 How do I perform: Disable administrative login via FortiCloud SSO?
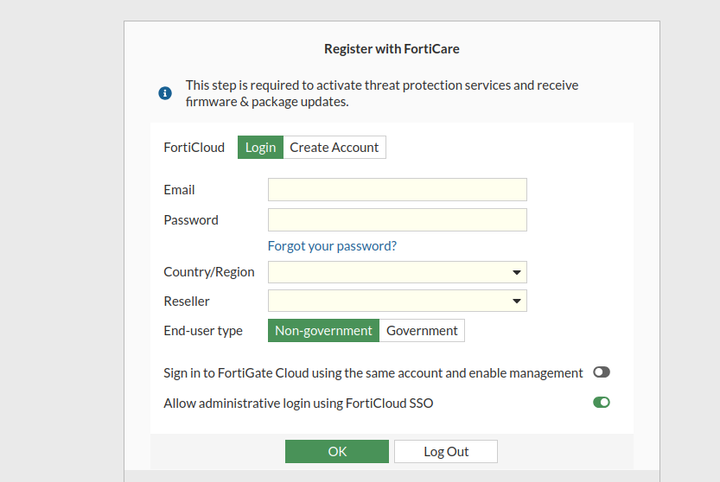click(601, 403)
